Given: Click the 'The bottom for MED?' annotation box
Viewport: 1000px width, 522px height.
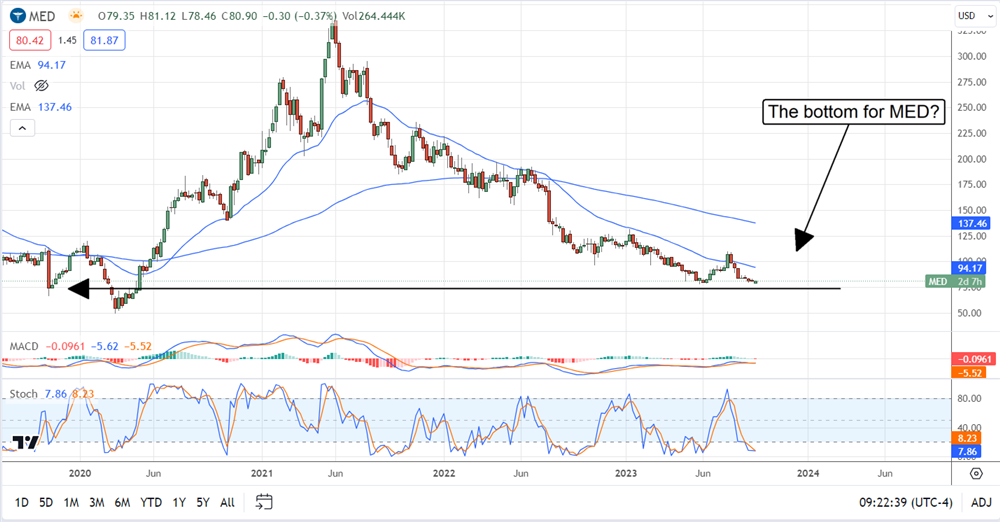Looking at the screenshot, I should click(853, 113).
